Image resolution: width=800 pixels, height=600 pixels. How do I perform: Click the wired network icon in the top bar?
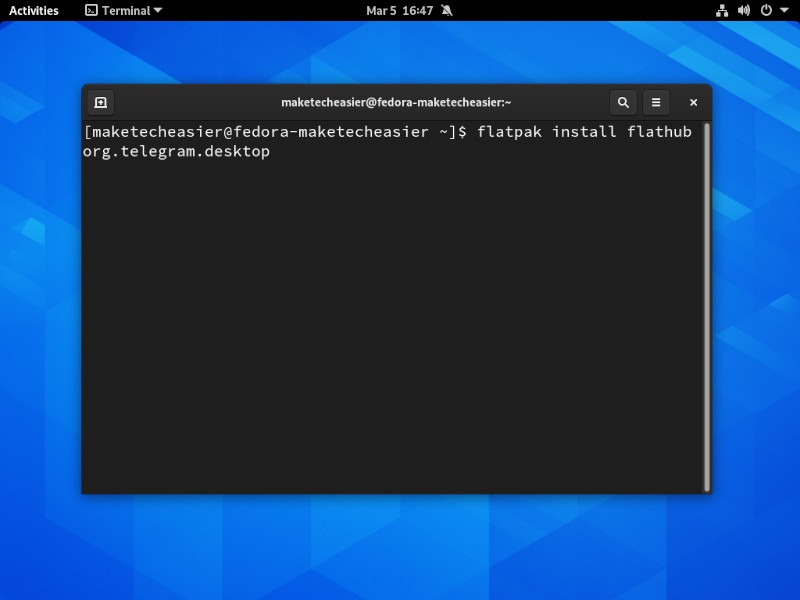(722, 11)
